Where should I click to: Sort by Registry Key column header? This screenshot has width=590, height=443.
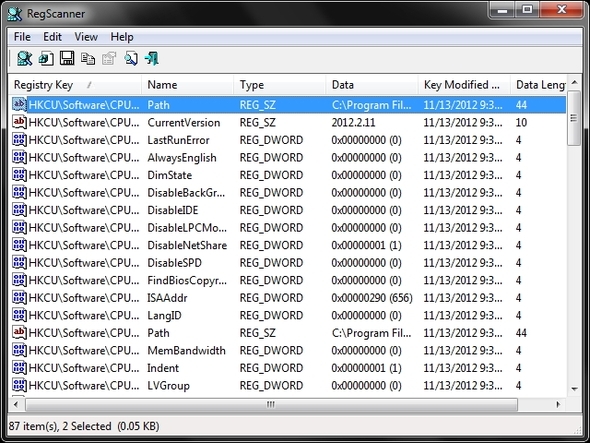click(x=75, y=85)
